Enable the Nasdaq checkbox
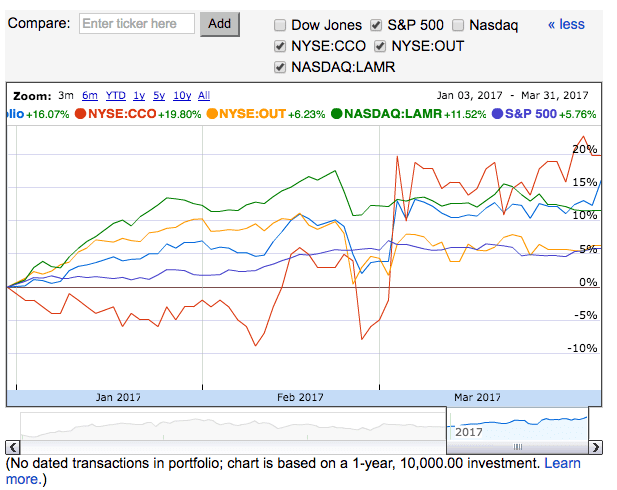 pyautogui.click(x=458, y=25)
